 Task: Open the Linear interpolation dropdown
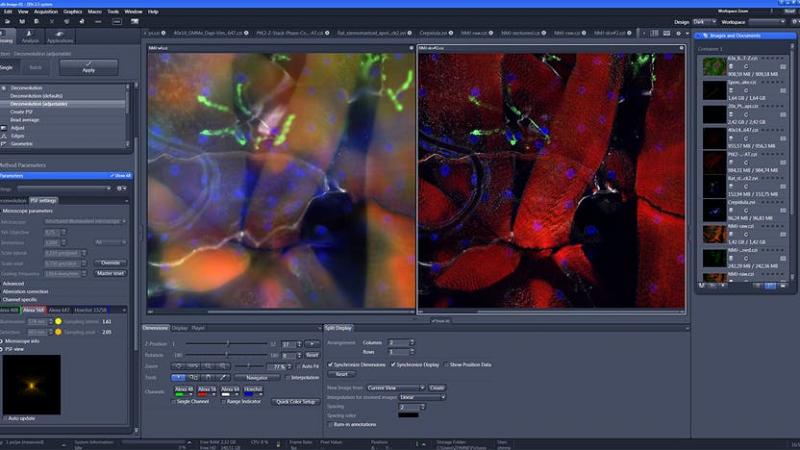coord(422,397)
